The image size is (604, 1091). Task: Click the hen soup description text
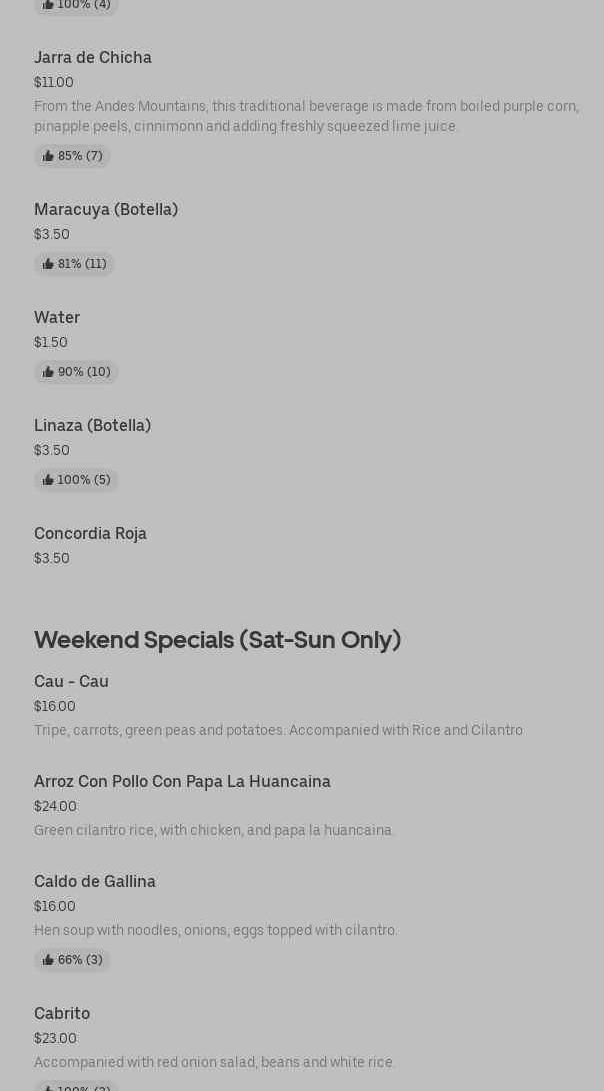coord(216,931)
